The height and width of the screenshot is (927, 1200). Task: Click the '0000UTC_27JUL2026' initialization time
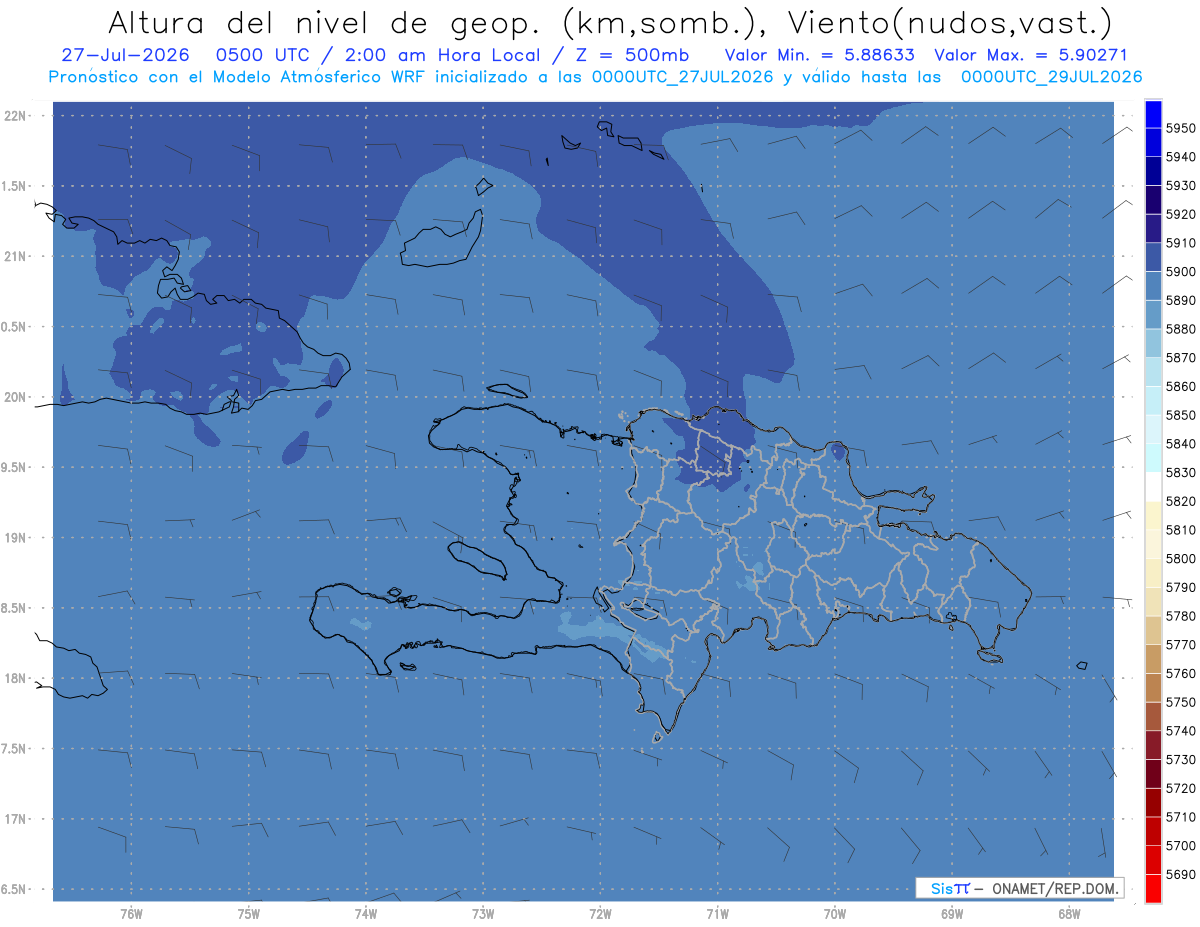click(x=683, y=77)
